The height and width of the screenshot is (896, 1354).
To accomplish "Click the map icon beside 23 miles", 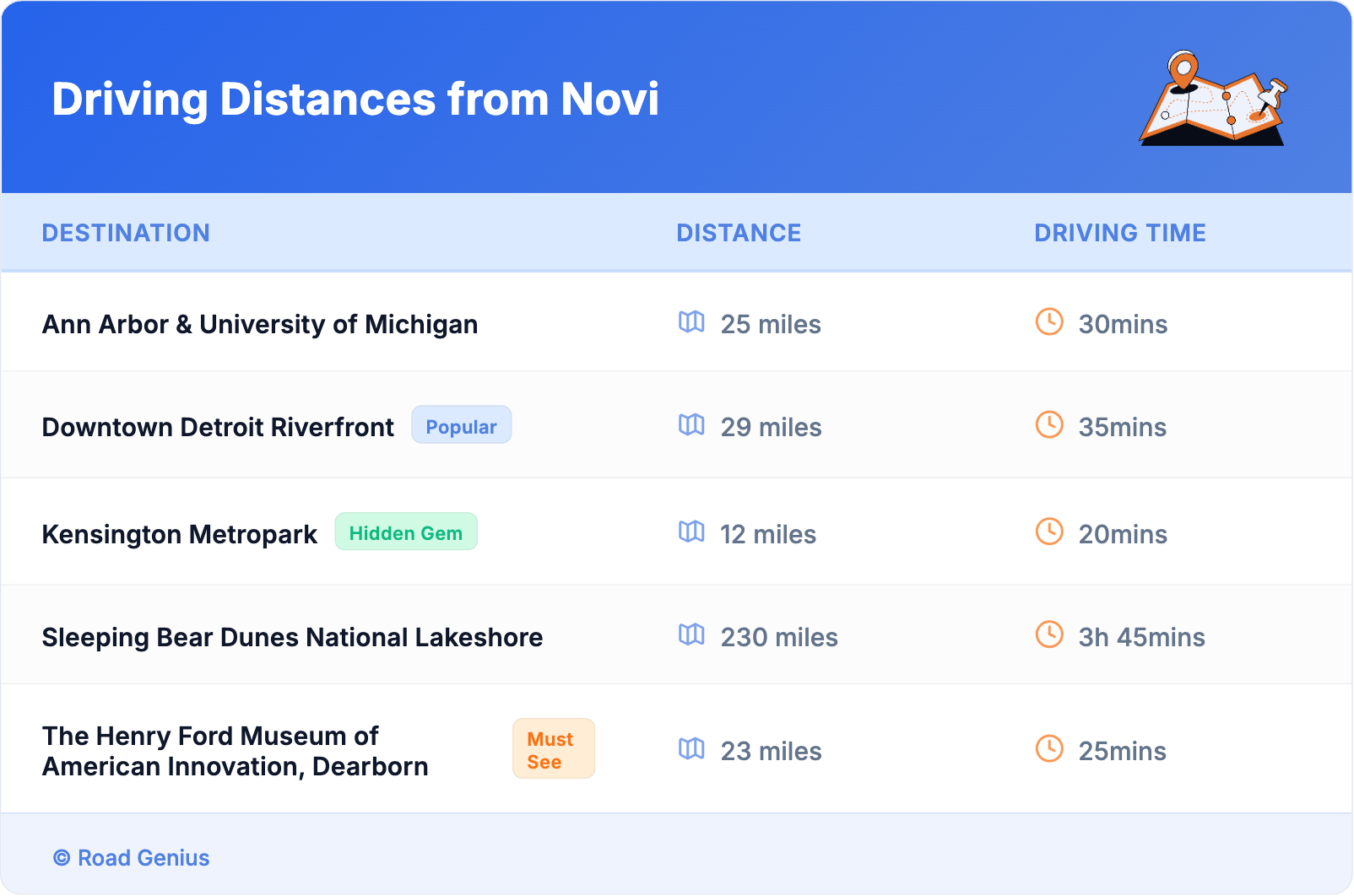I will click(691, 749).
